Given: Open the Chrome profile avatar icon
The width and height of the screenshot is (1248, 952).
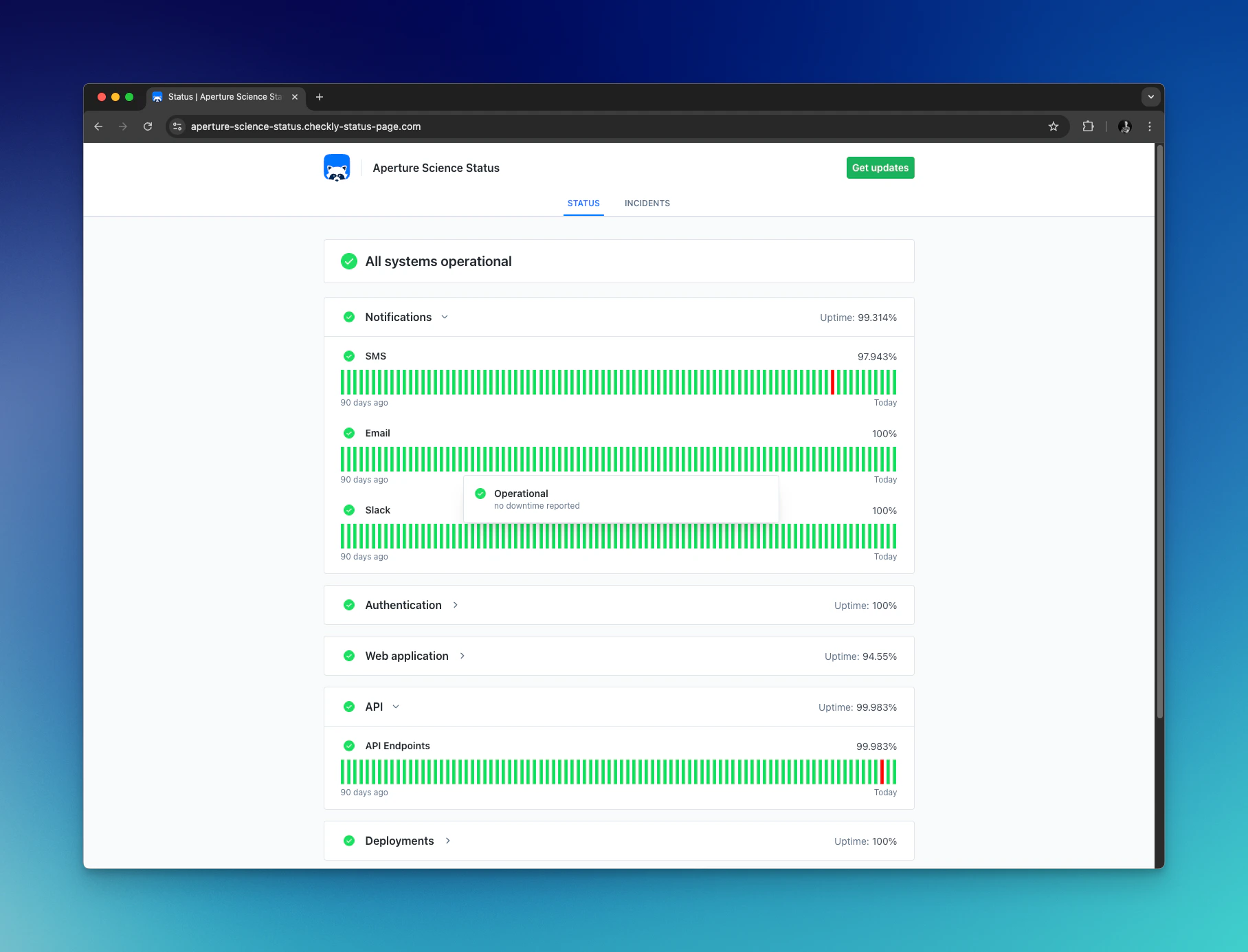Looking at the screenshot, I should 1125,126.
